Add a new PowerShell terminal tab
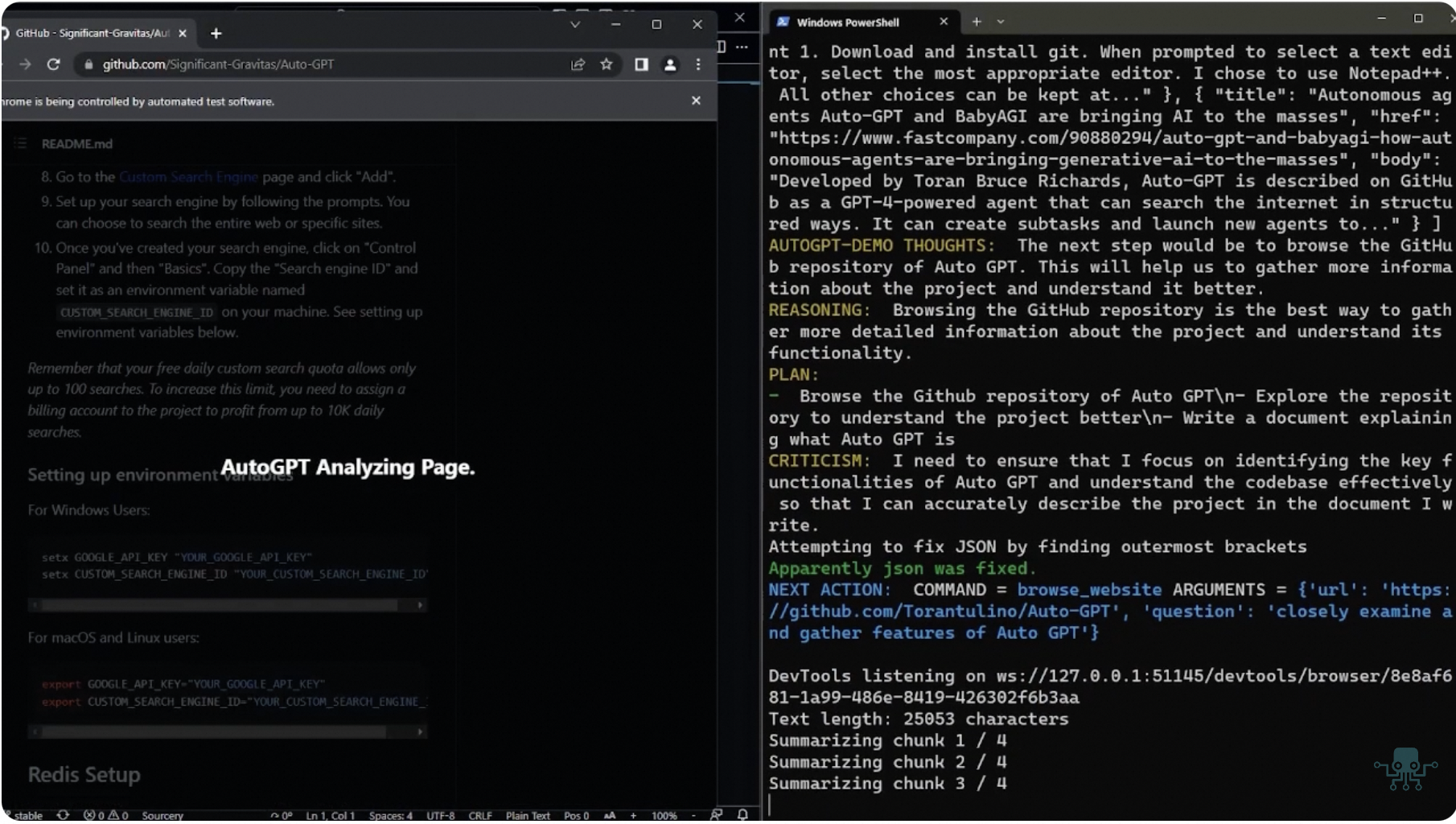 977,22
